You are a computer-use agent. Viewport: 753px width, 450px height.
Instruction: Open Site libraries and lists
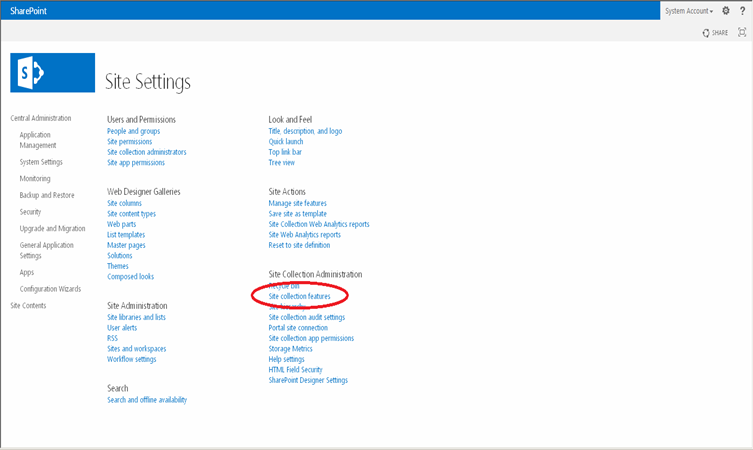[136, 317]
